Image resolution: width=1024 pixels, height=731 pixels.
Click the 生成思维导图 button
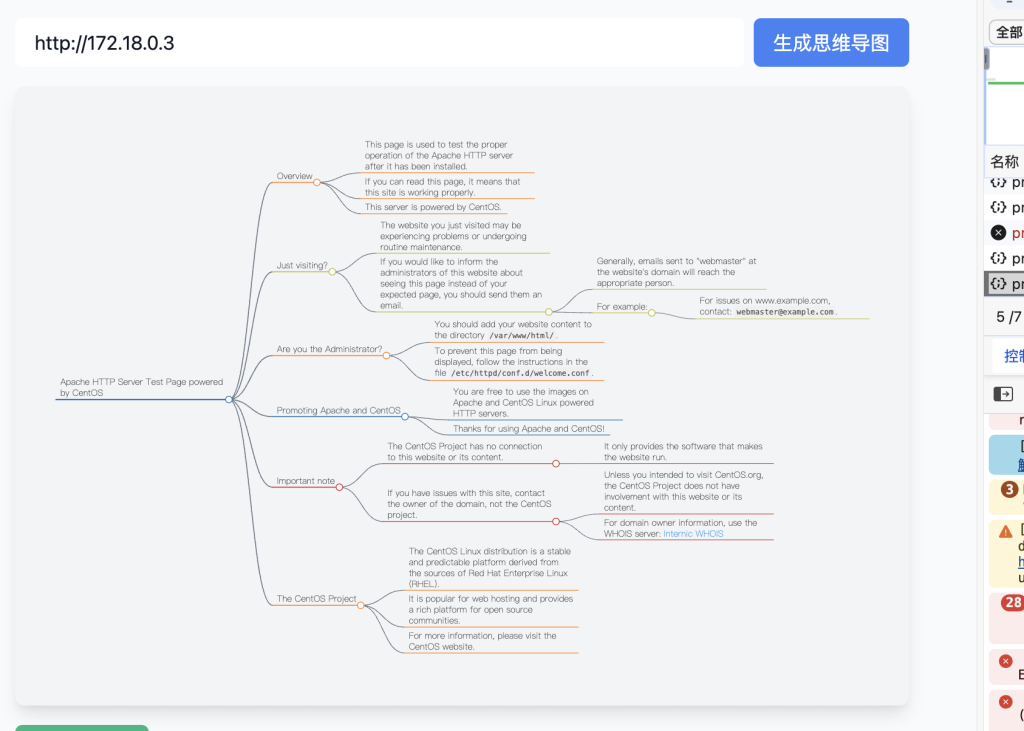click(830, 43)
